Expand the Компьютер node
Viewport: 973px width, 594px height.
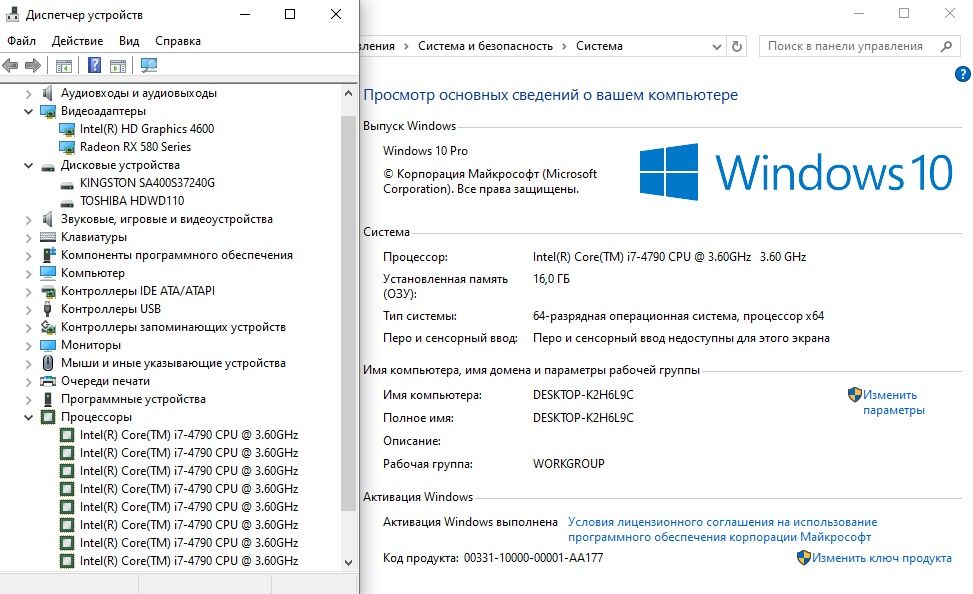click(x=29, y=274)
